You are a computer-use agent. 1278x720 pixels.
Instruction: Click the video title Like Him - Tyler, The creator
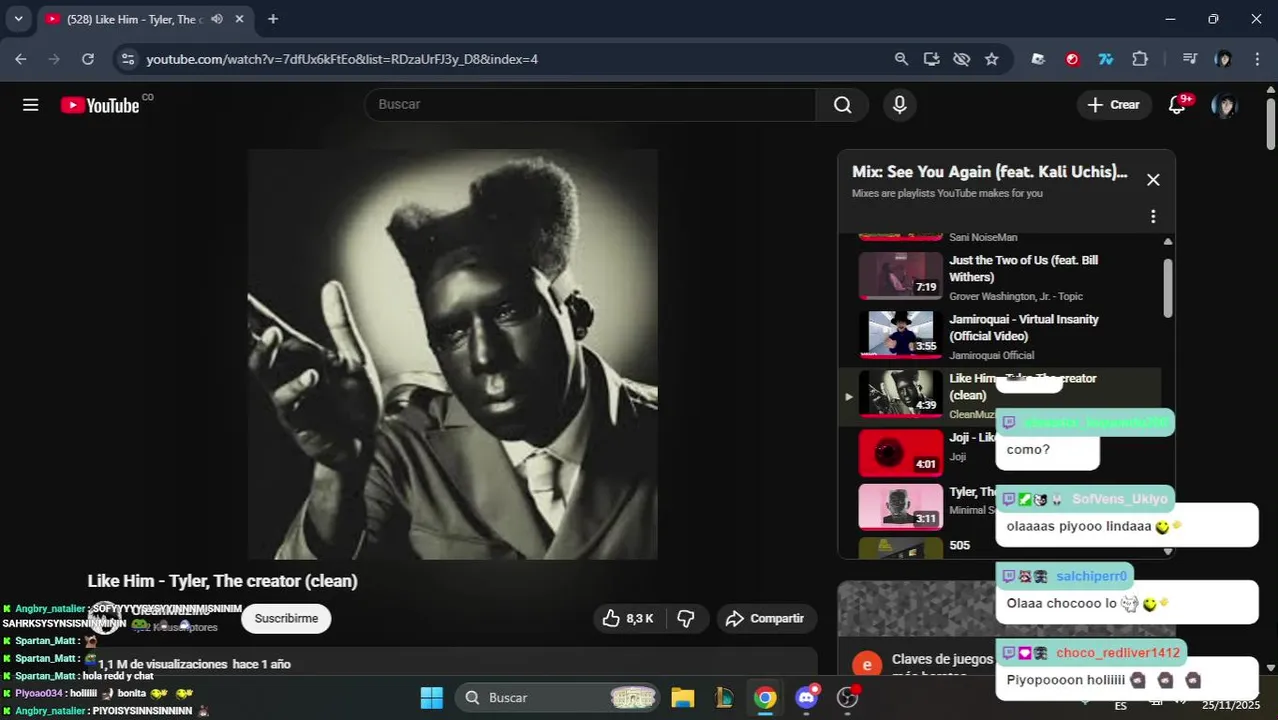[222, 581]
